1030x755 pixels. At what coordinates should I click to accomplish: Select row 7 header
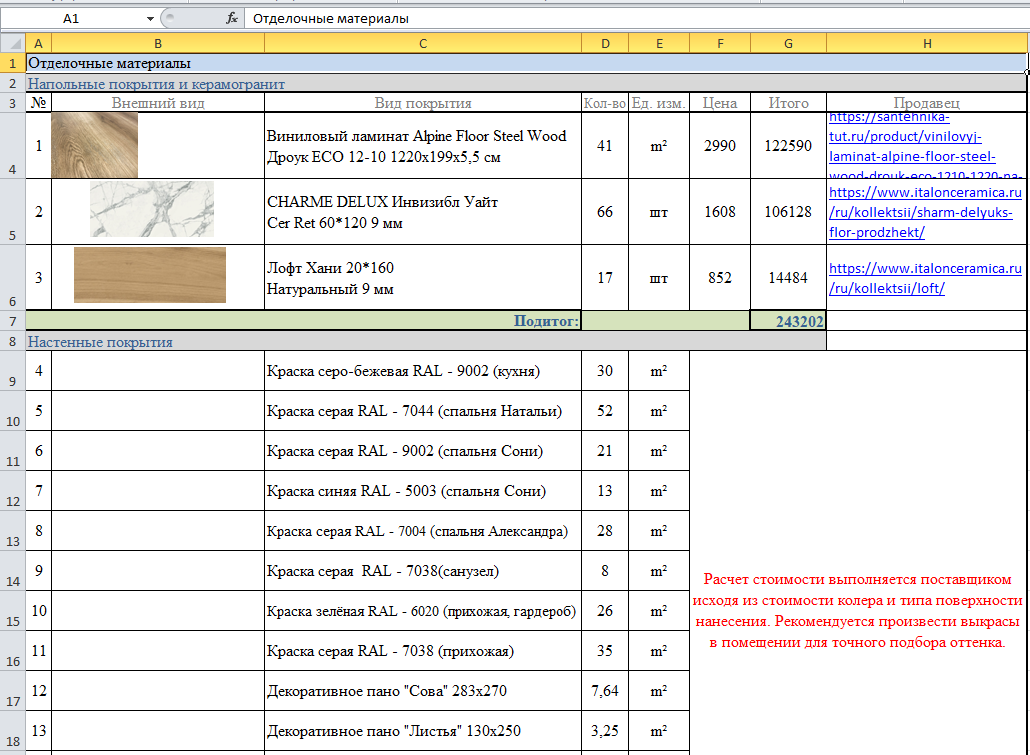(12, 321)
